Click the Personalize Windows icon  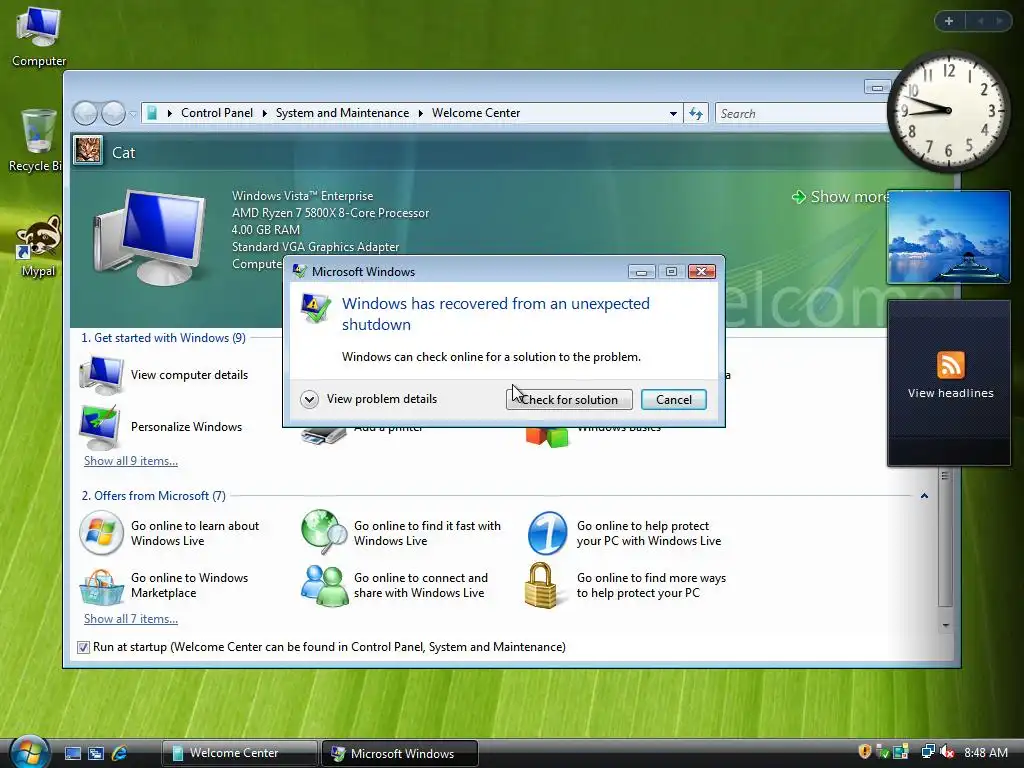(x=99, y=426)
